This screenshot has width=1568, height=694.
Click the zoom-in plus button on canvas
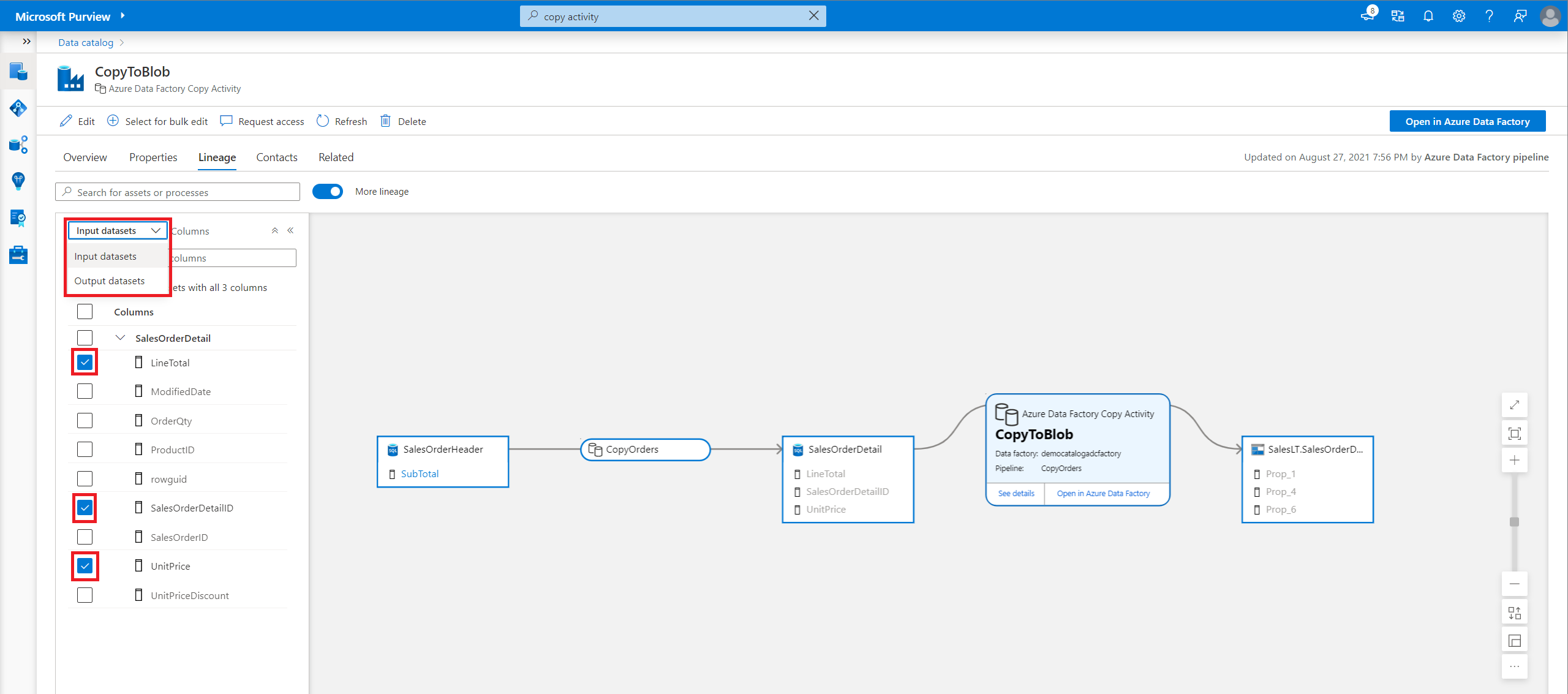pyautogui.click(x=1514, y=460)
